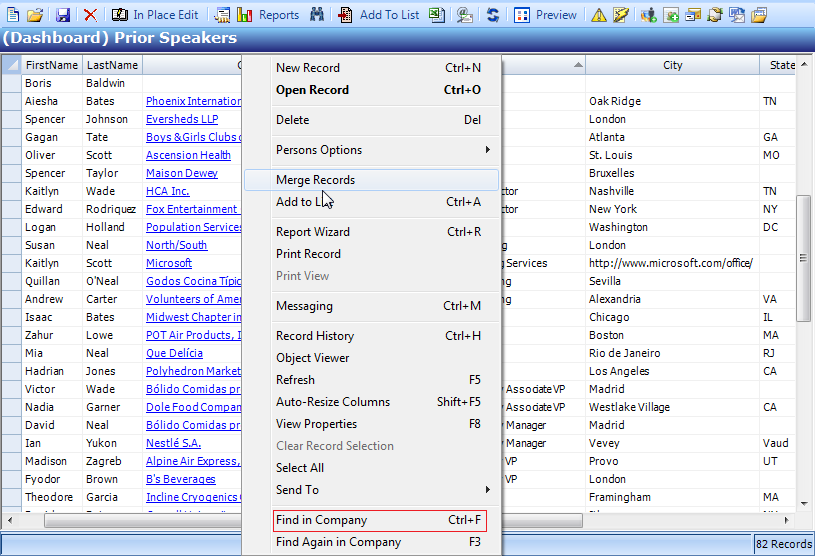Click the select-all corner cell of grid
This screenshot has height=556, width=820.
[11, 65]
